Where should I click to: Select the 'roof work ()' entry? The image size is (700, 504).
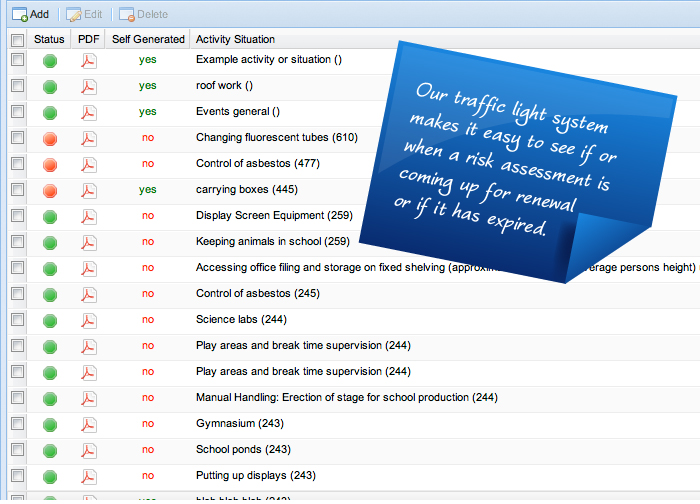pyautogui.click(x=224, y=85)
